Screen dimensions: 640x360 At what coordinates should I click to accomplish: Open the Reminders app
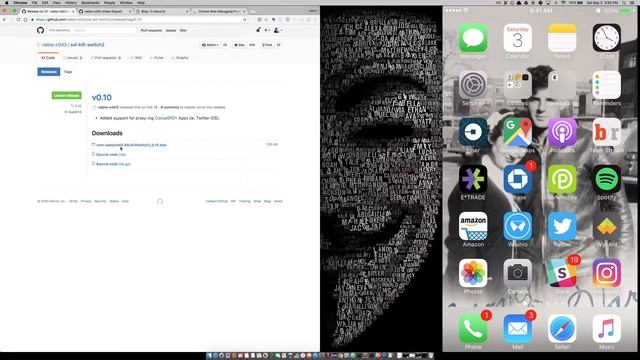pos(607,85)
